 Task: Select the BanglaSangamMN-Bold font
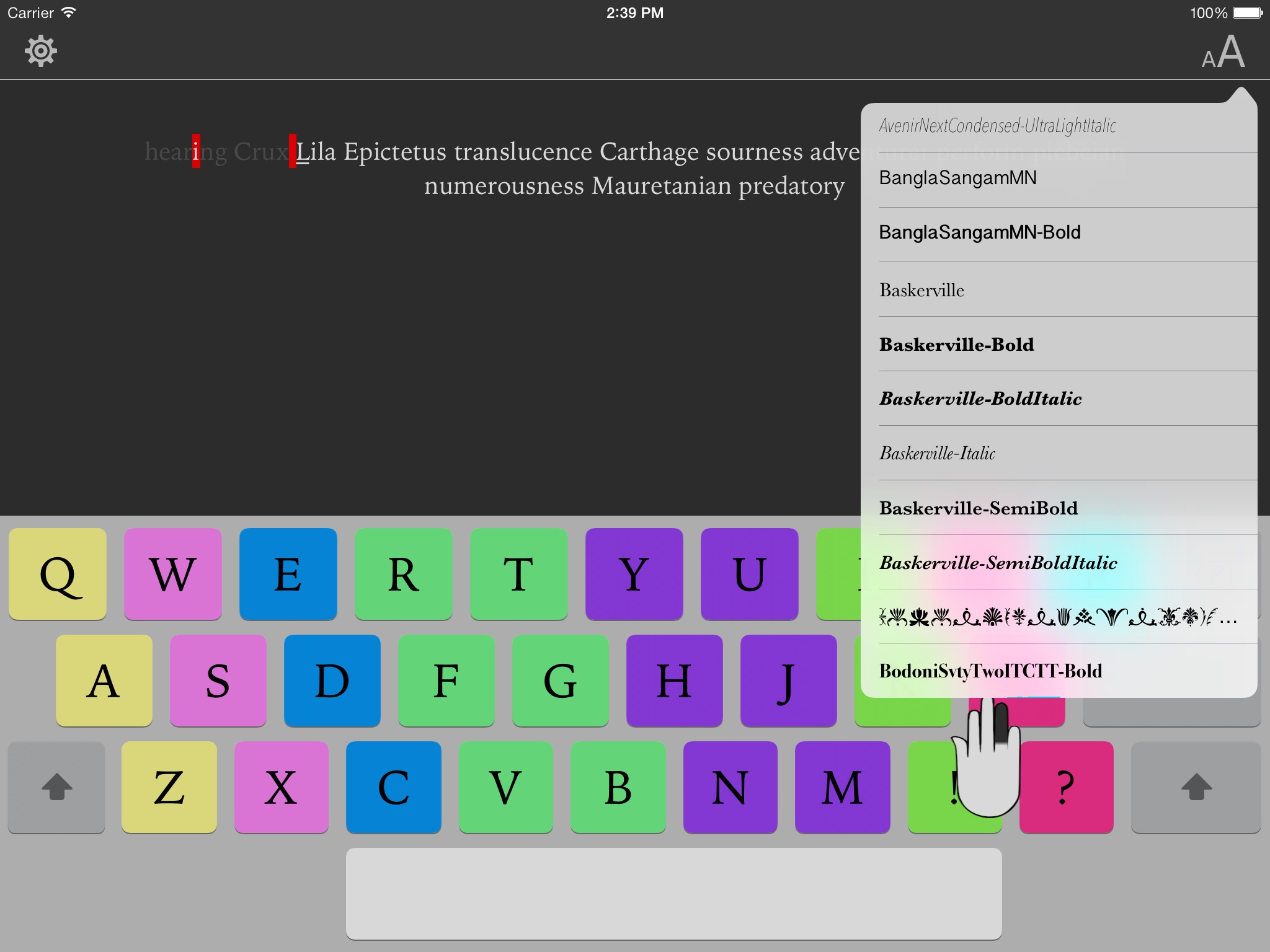pyautogui.click(x=1059, y=233)
